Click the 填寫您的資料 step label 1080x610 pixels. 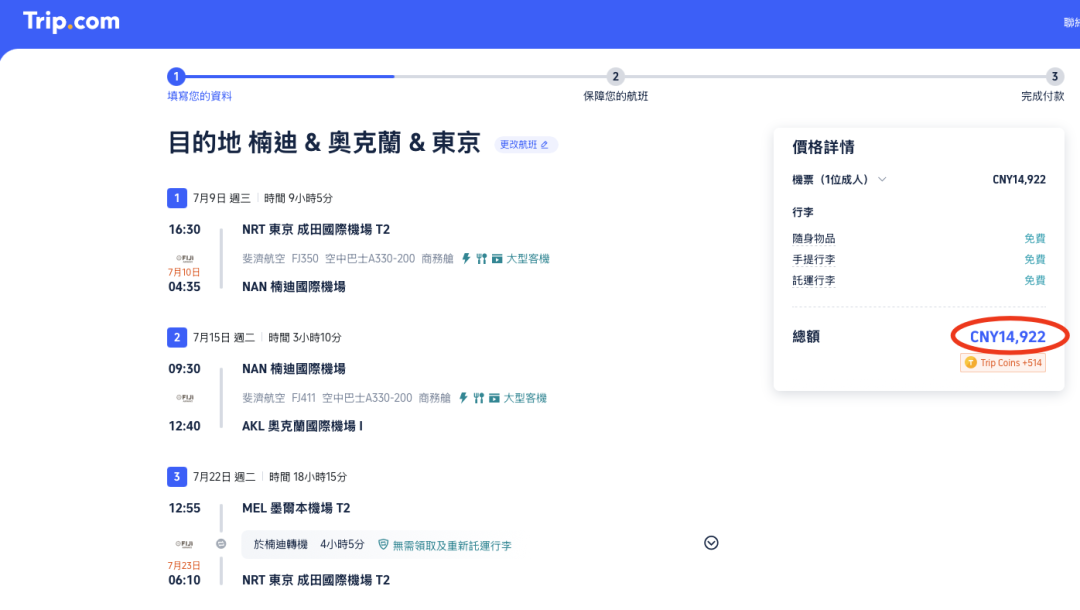click(x=200, y=96)
